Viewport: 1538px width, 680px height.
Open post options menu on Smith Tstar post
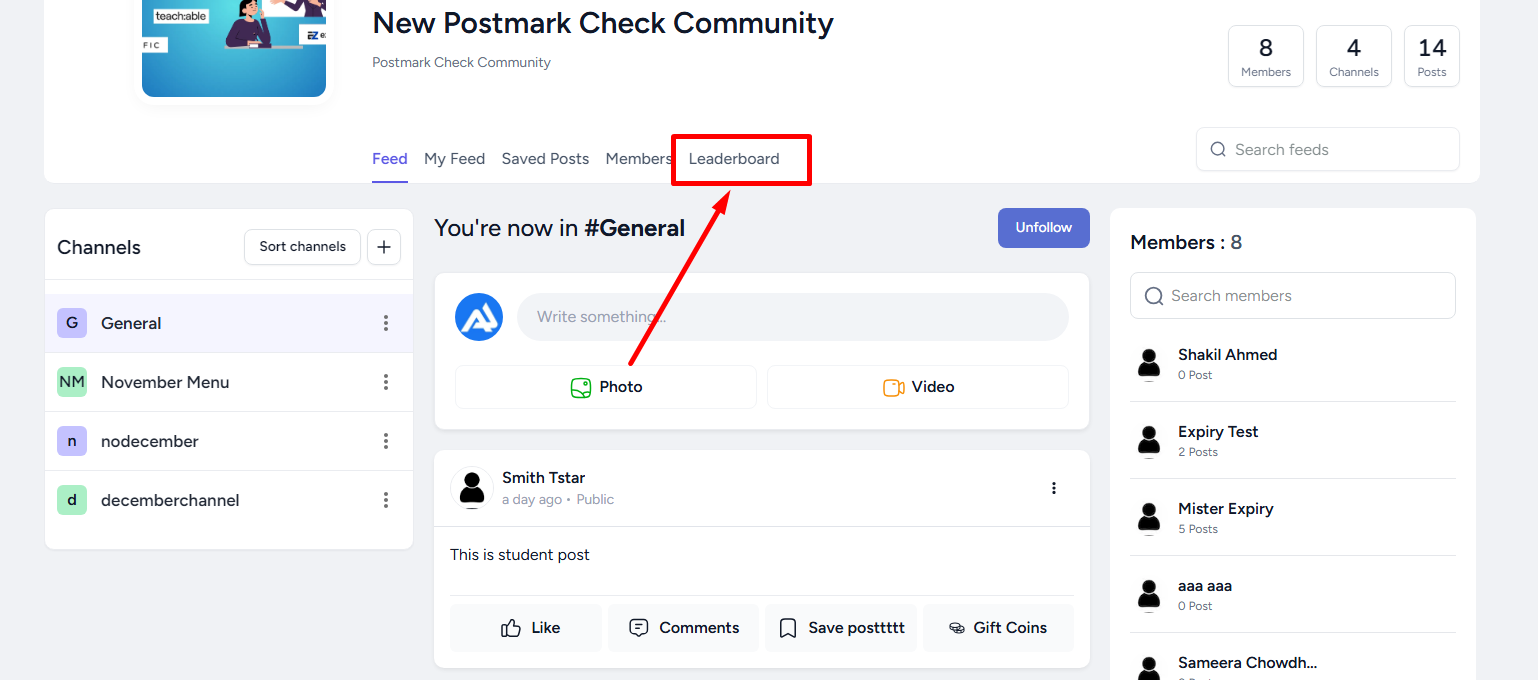[1053, 488]
